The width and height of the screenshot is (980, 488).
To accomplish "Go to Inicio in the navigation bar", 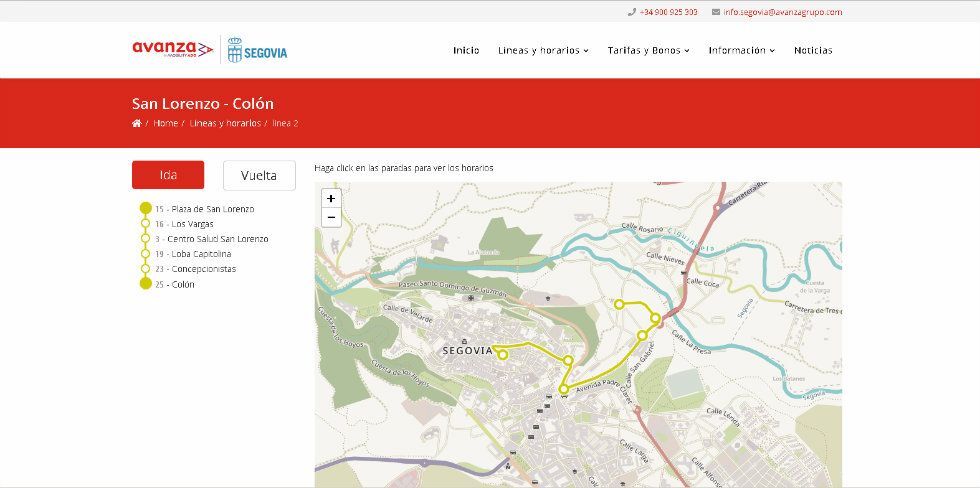I will point(466,50).
